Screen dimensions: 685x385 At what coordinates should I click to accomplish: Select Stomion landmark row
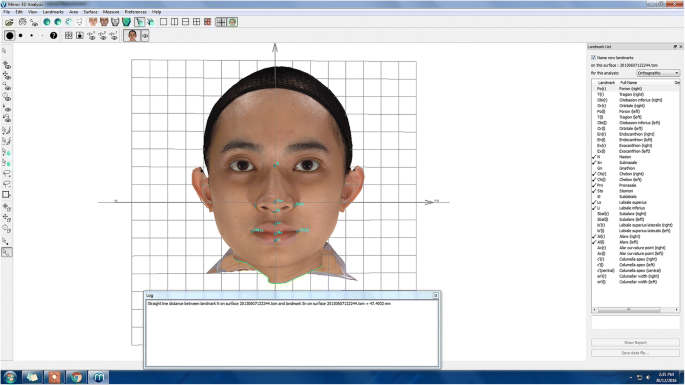(x=636, y=191)
